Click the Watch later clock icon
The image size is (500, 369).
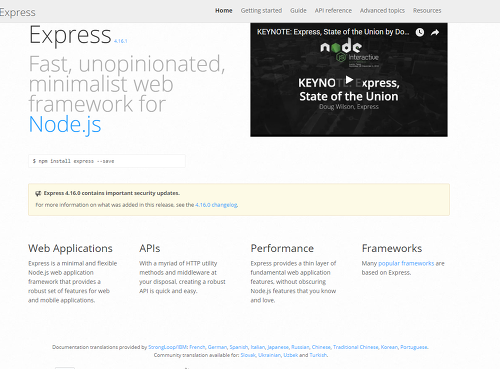click(x=420, y=32)
